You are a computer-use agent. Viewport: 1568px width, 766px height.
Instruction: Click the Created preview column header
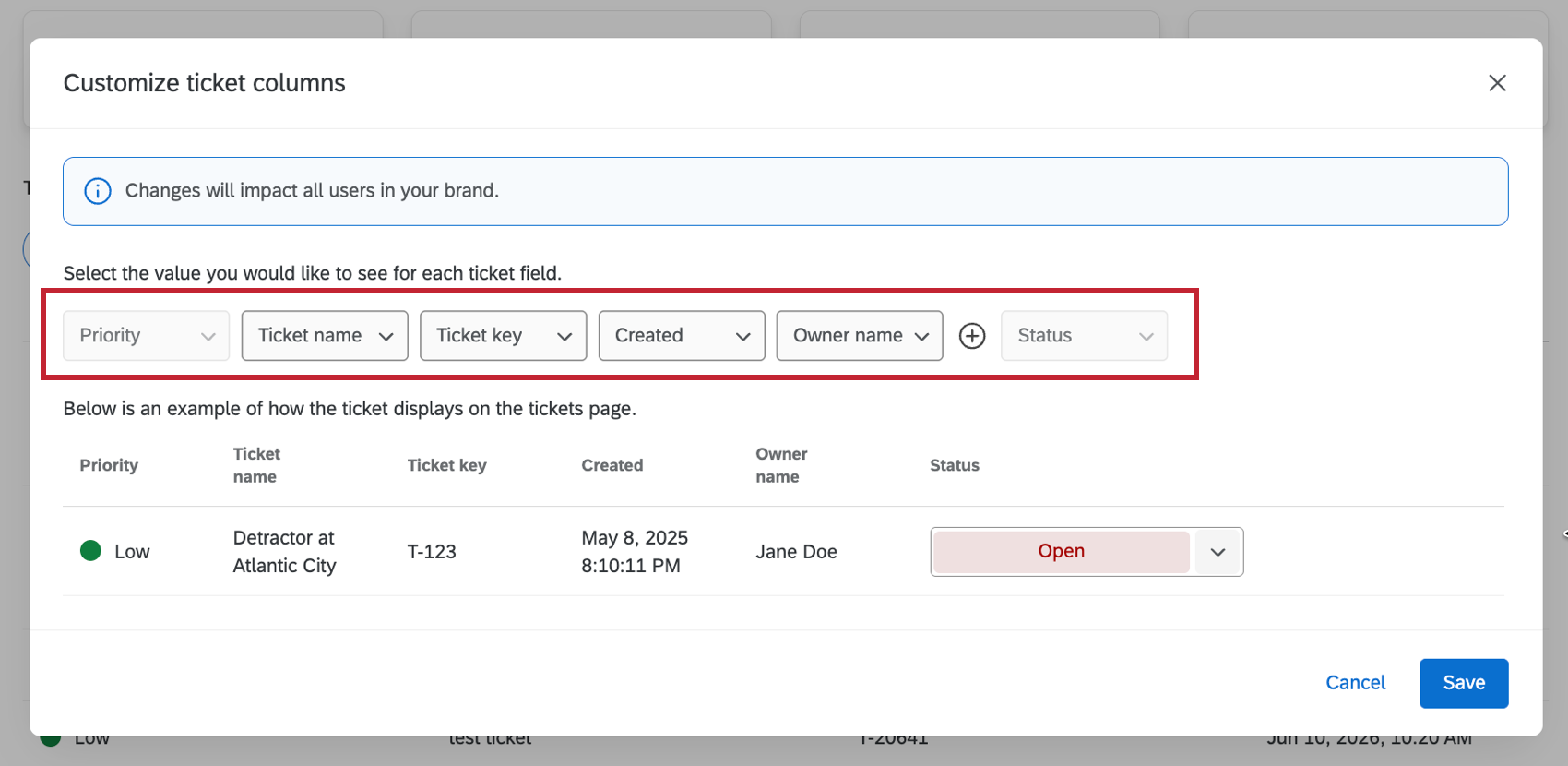coord(612,465)
